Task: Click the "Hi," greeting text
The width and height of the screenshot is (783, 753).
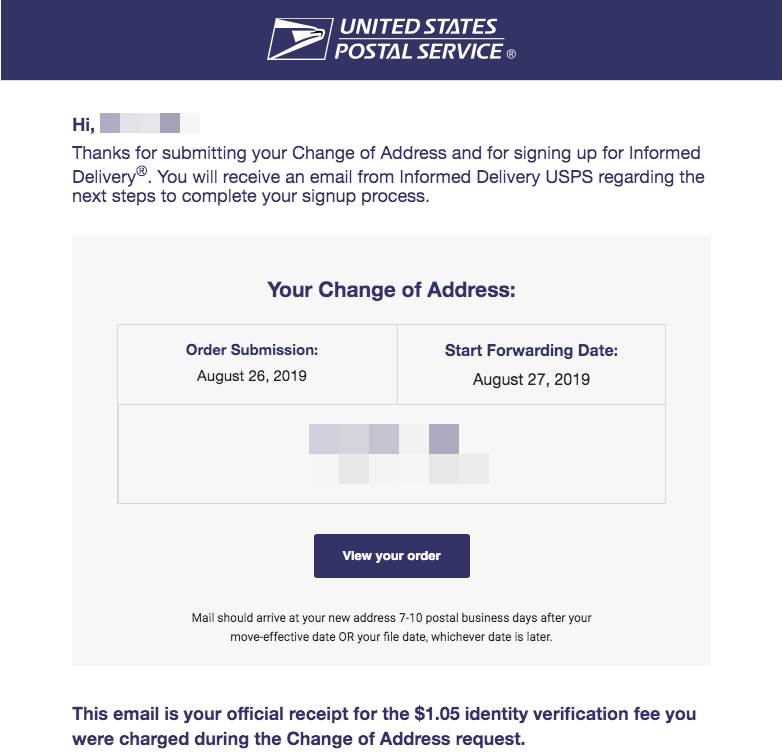Action: click(x=83, y=124)
